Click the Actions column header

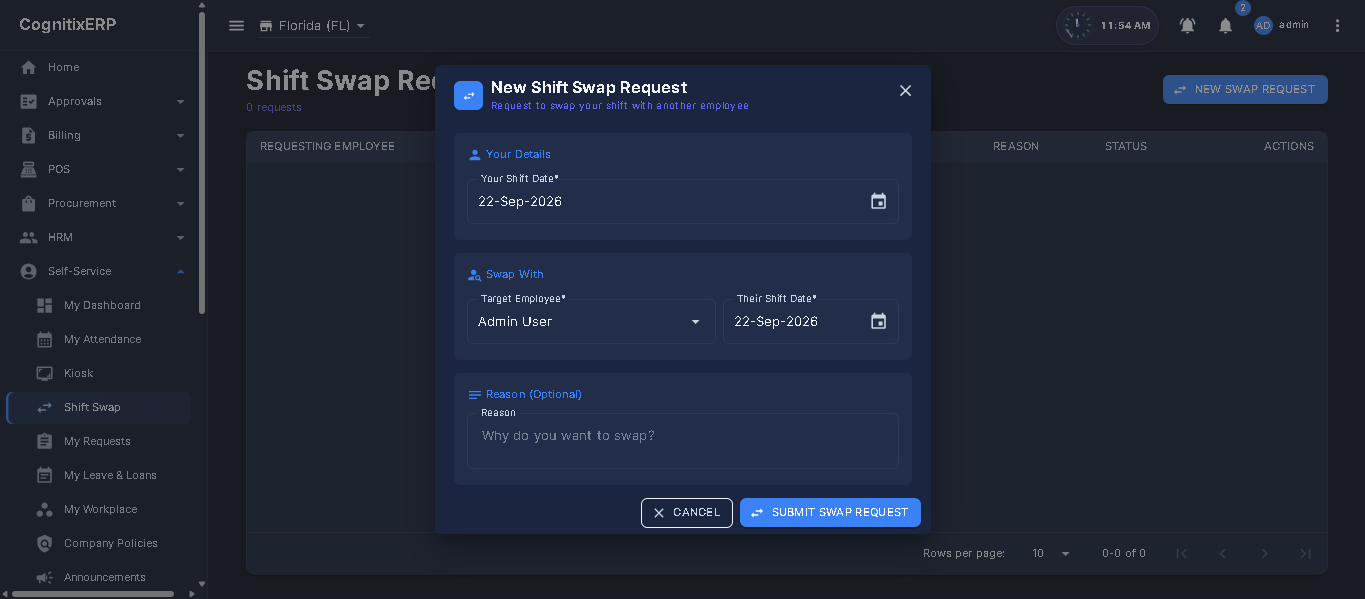[1289, 146]
